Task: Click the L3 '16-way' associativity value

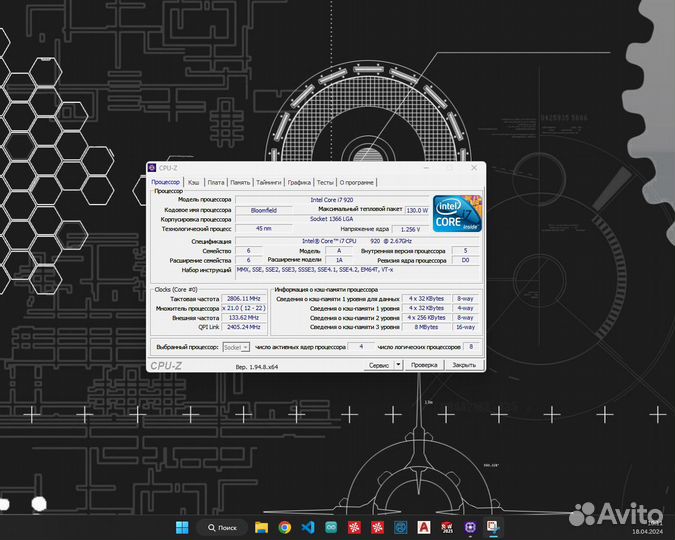Action: click(465, 327)
